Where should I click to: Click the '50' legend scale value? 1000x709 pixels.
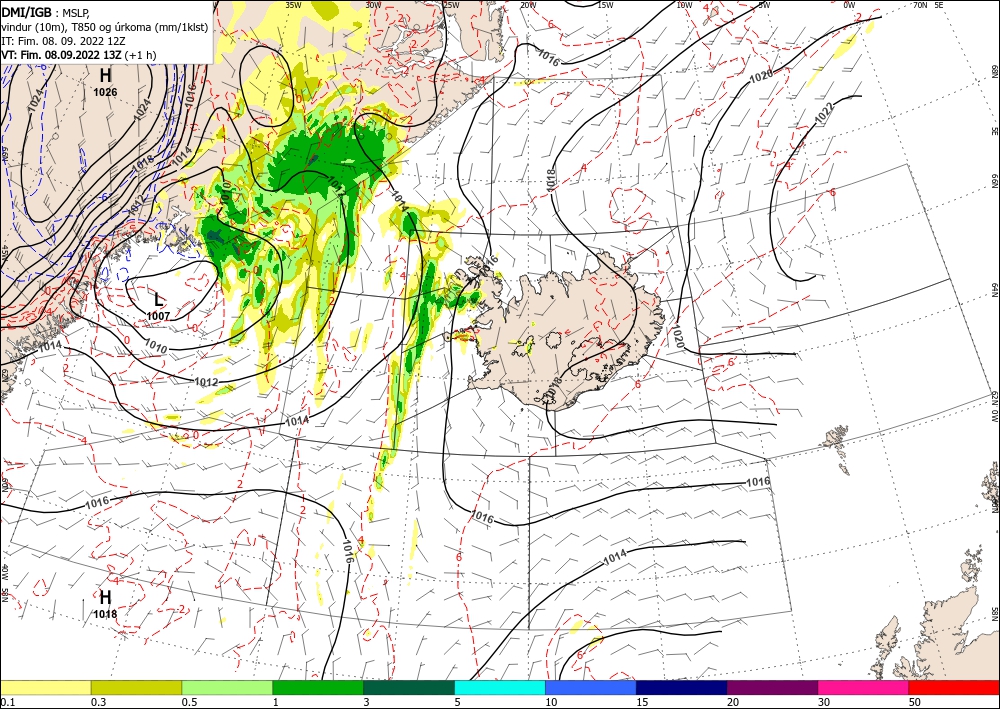(914, 702)
